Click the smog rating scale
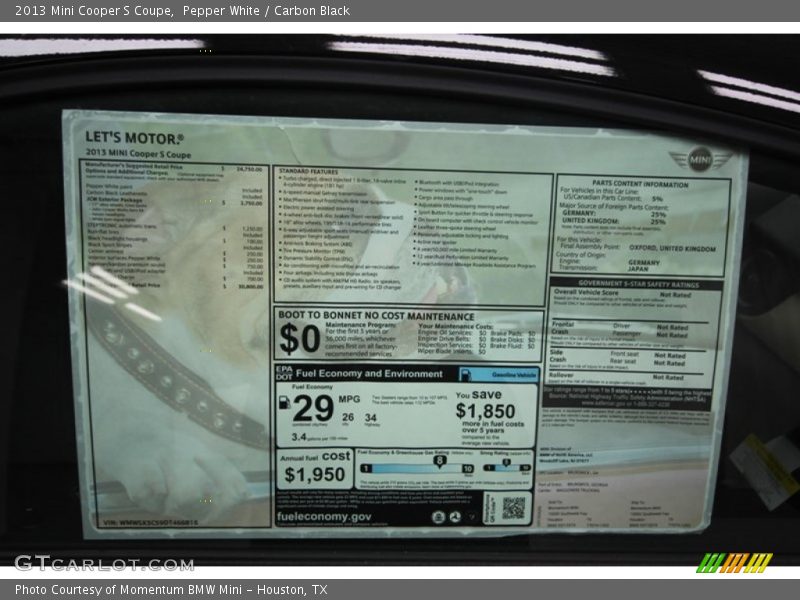The image size is (800, 600). tap(507, 467)
